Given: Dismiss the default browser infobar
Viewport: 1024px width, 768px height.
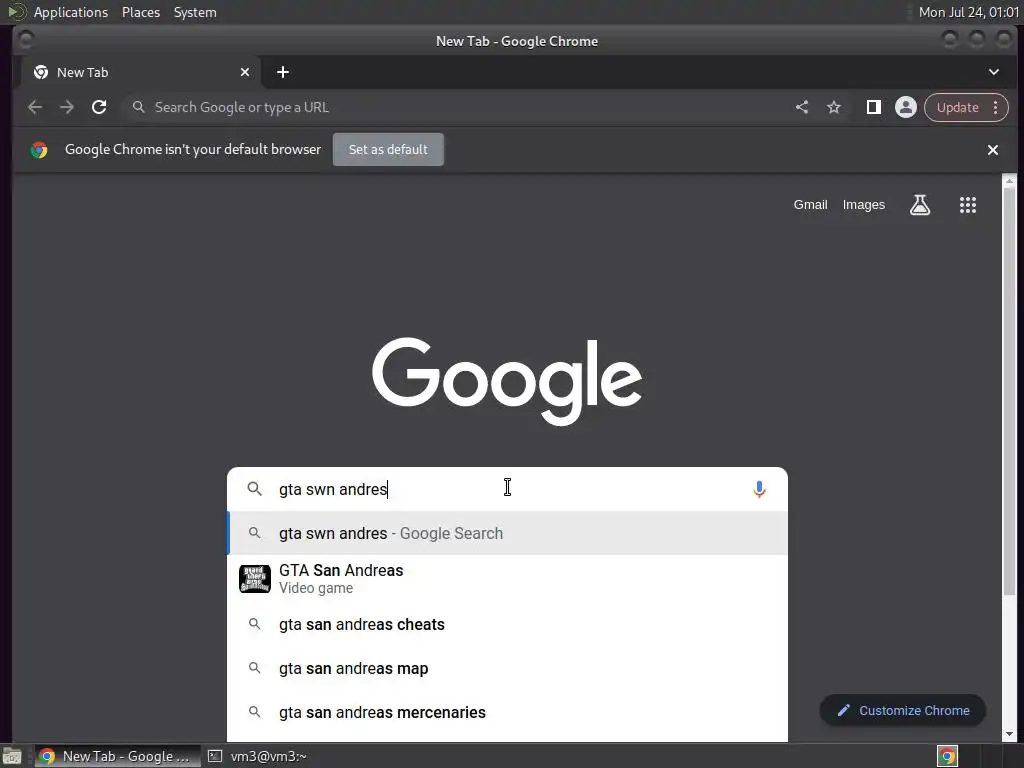Looking at the screenshot, I should click(993, 150).
